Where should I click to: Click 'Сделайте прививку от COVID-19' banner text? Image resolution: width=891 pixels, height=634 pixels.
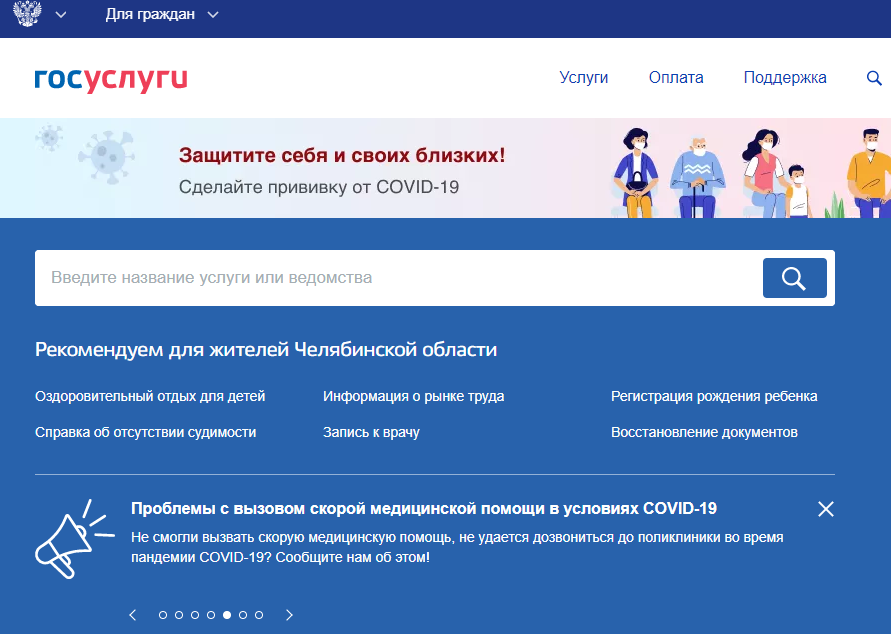click(x=319, y=187)
